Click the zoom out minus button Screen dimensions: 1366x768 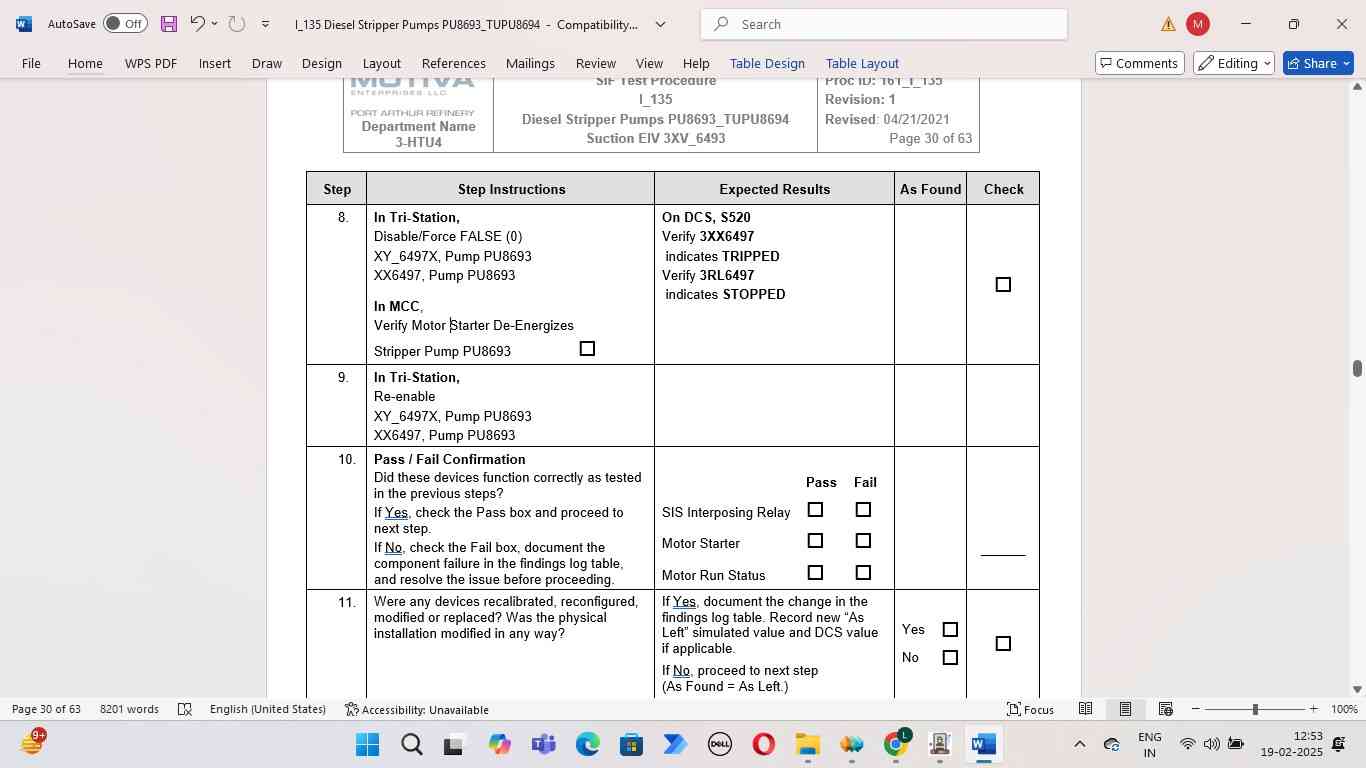pos(1196,709)
